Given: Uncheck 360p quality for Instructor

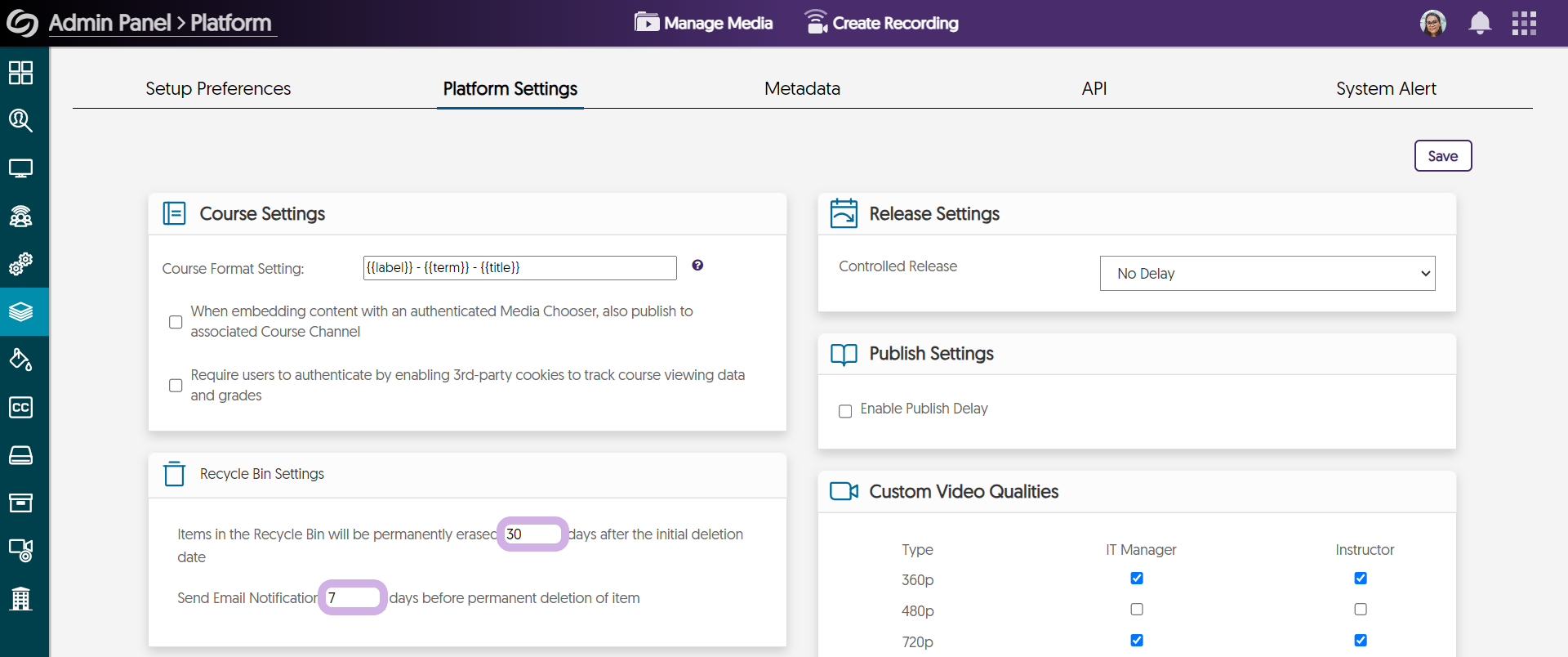Looking at the screenshot, I should coord(1361,579).
